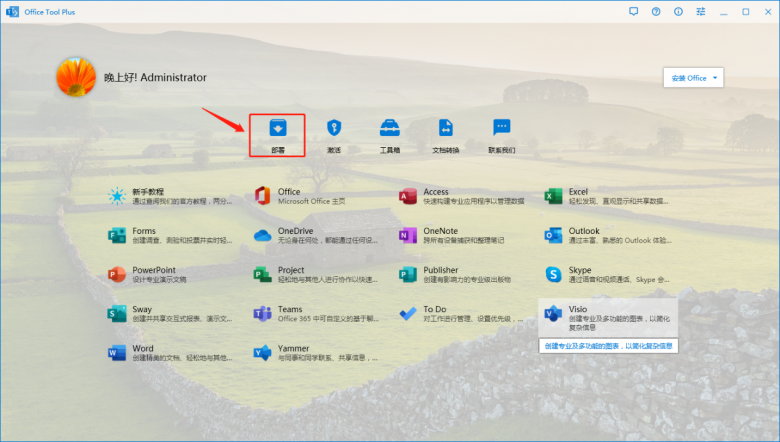This screenshot has width=780, height=442.
Task: Click the Skype app icon
Action: coord(553,274)
